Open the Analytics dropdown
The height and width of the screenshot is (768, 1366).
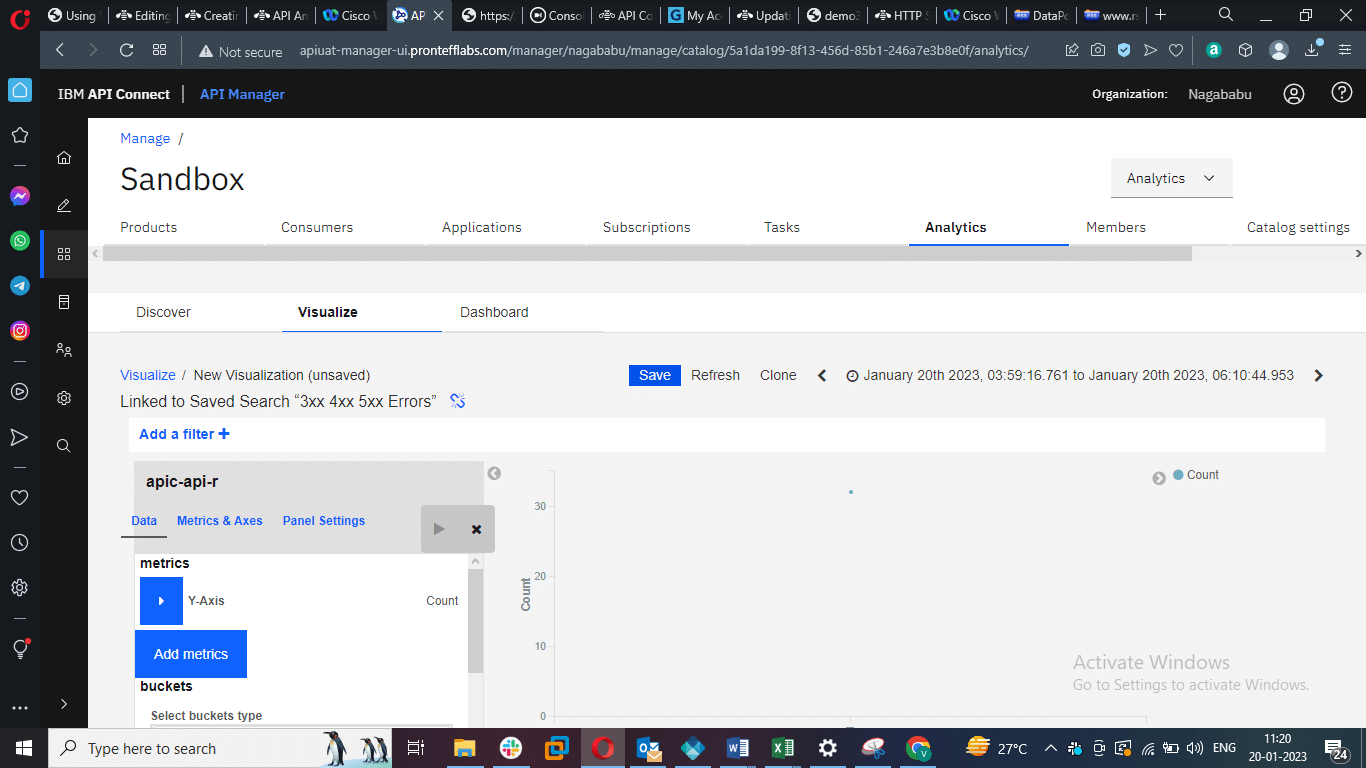tap(1171, 178)
